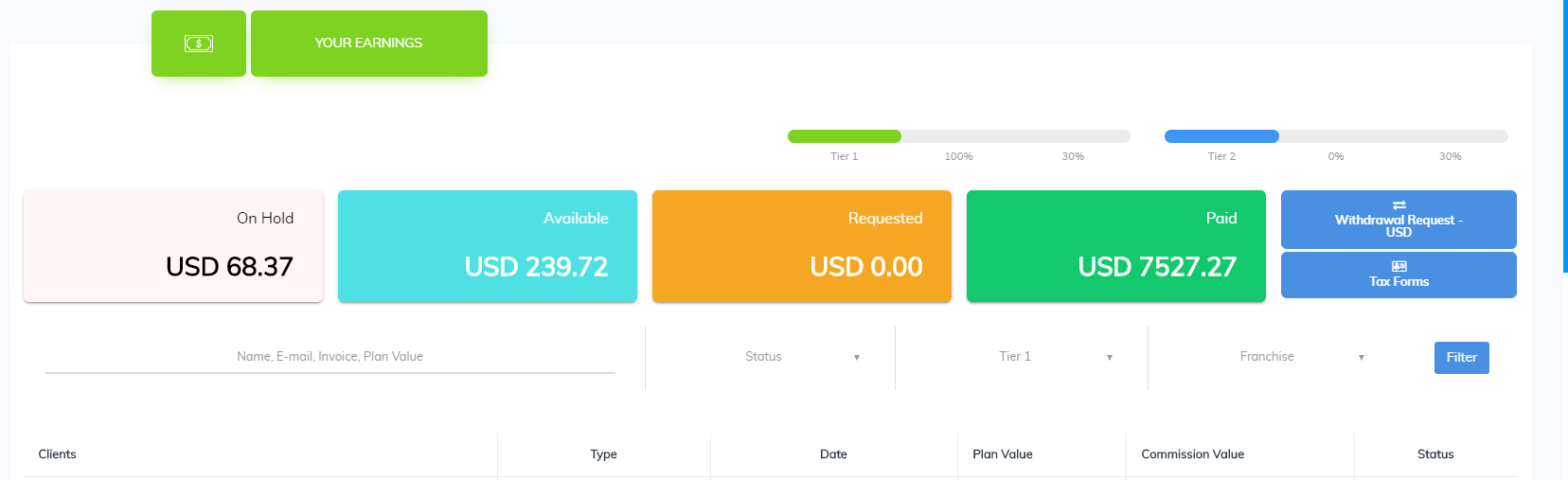This screenshot has width=1568, height=480.
Task: Open the Your Earnings tab
Action: (368, 44)
